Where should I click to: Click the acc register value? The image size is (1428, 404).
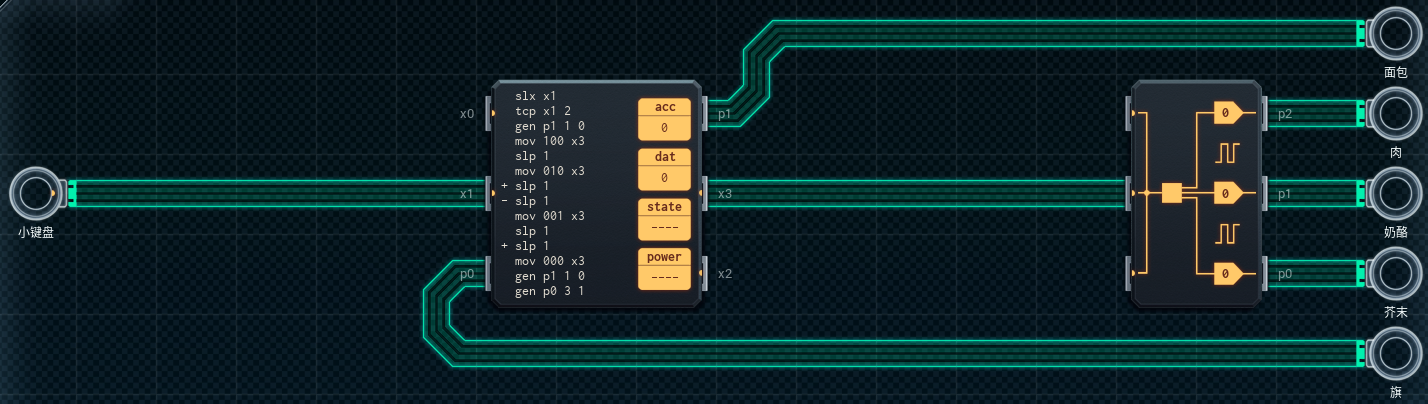click(664, 128)
